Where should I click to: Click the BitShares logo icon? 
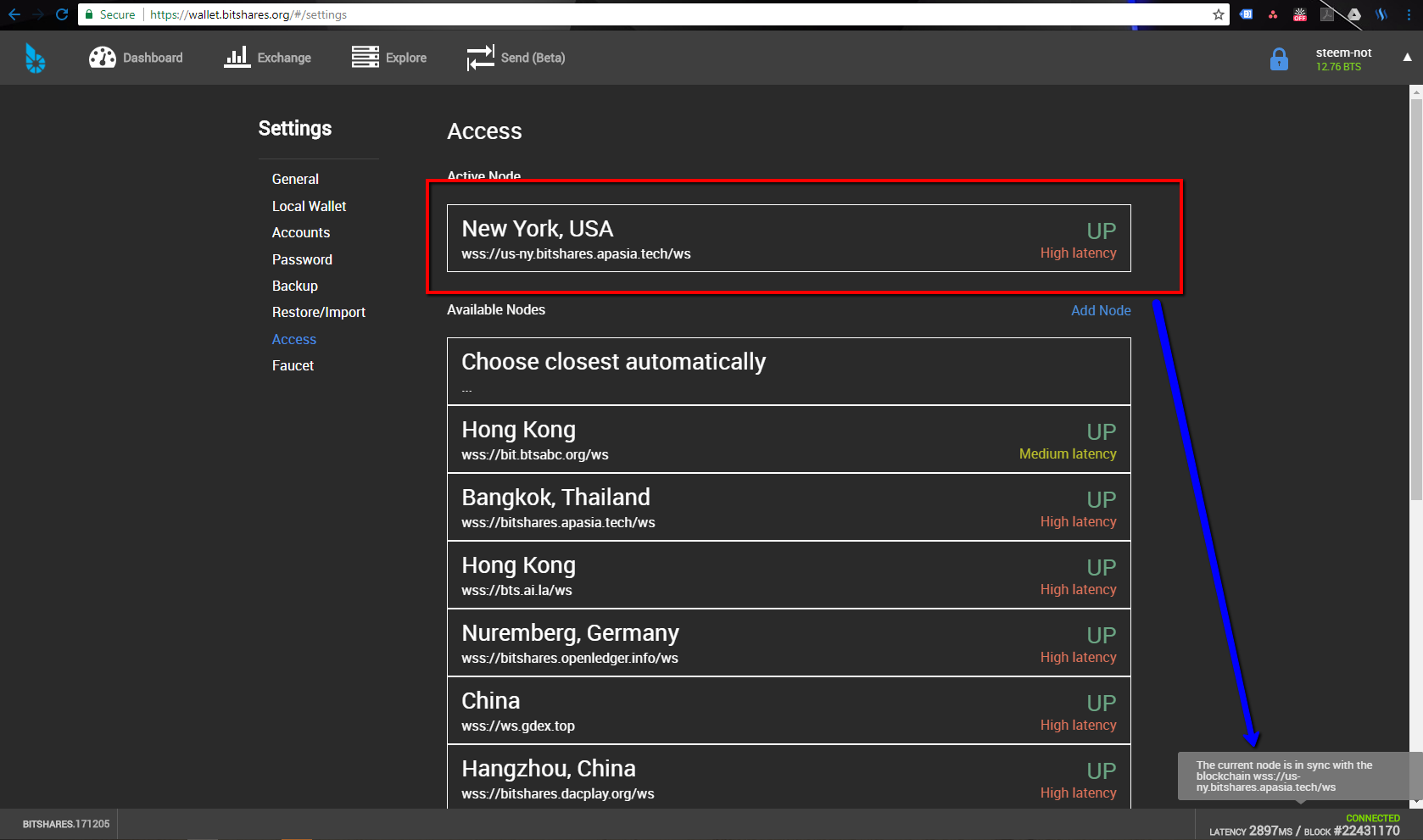[35, 58]
